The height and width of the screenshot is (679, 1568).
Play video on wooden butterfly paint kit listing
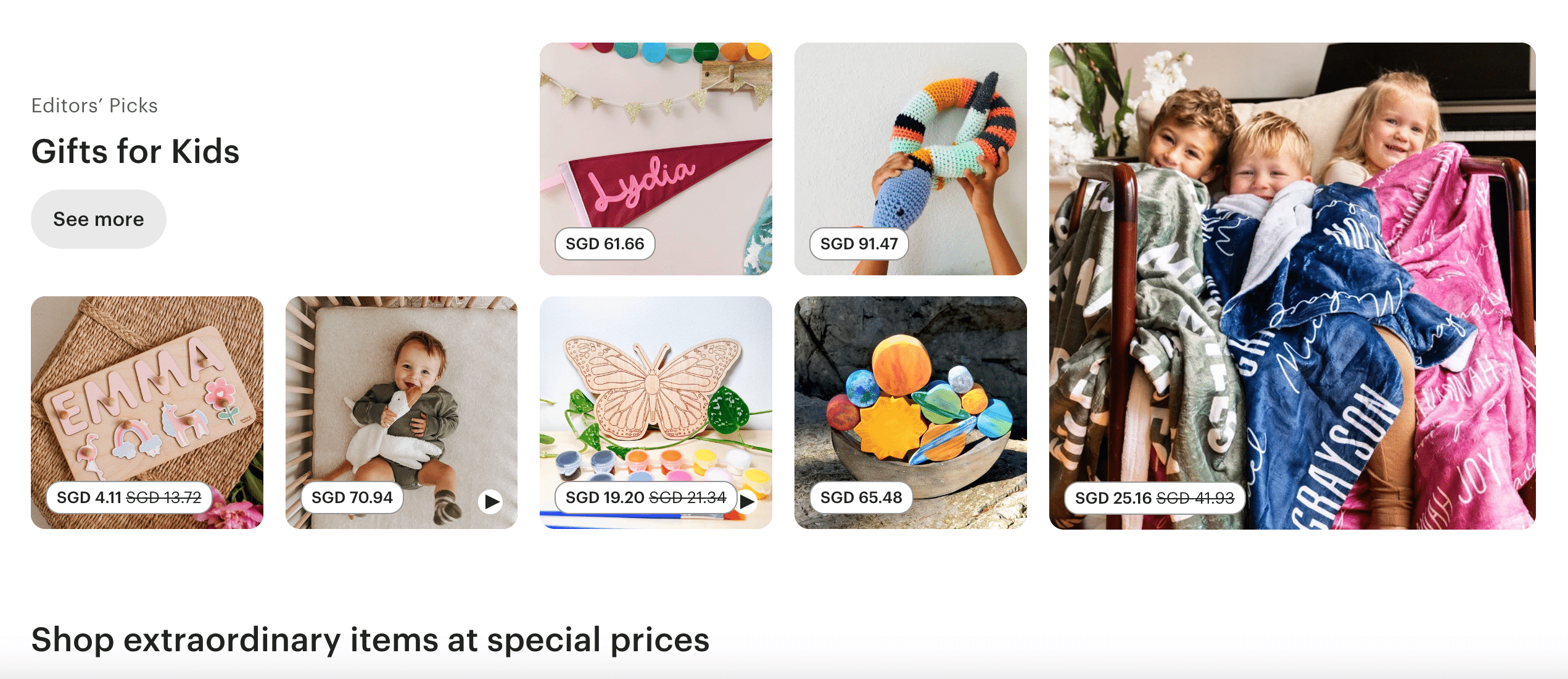click(x=747, y=501)
